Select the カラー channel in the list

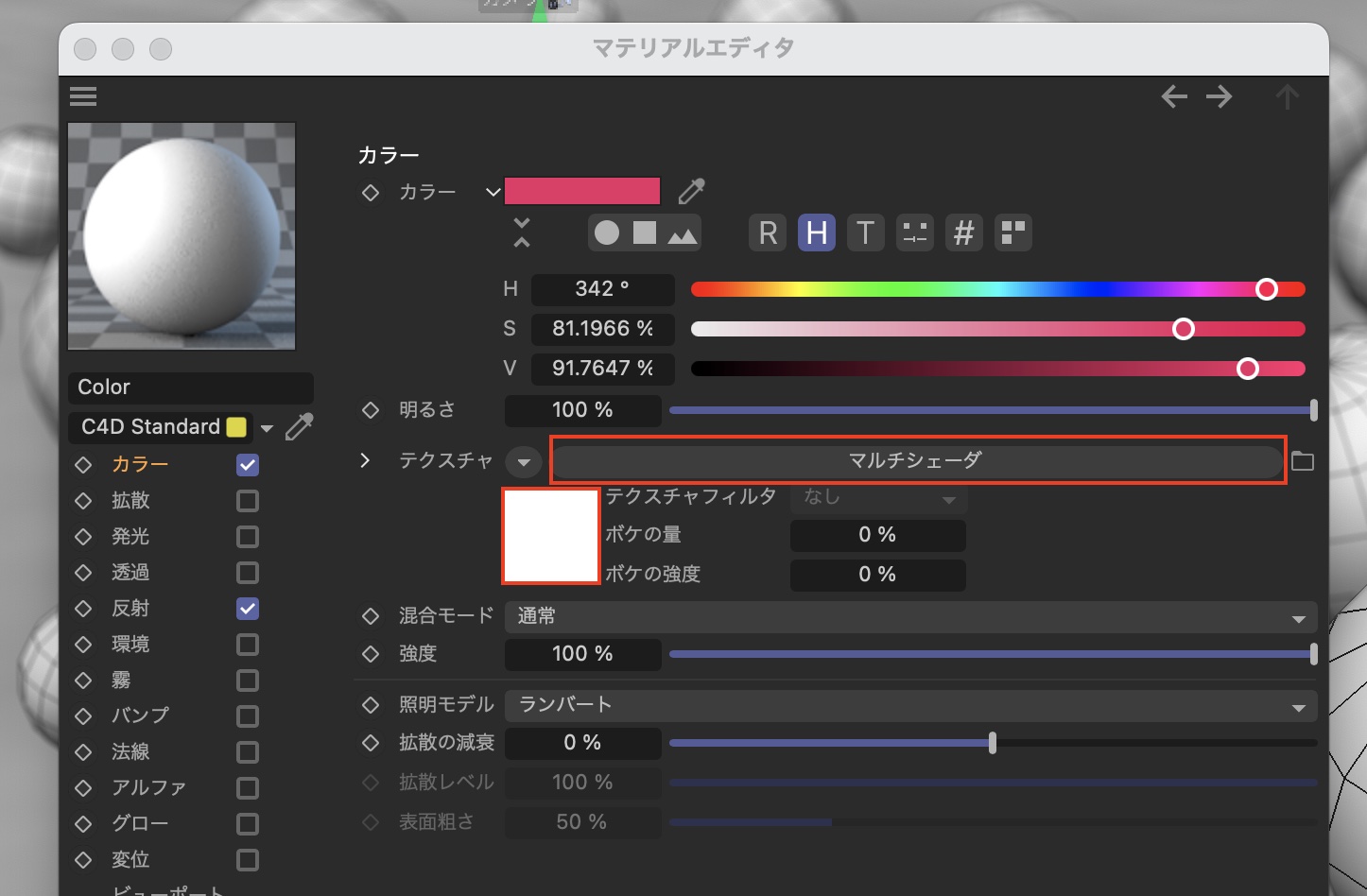(140, 464)
